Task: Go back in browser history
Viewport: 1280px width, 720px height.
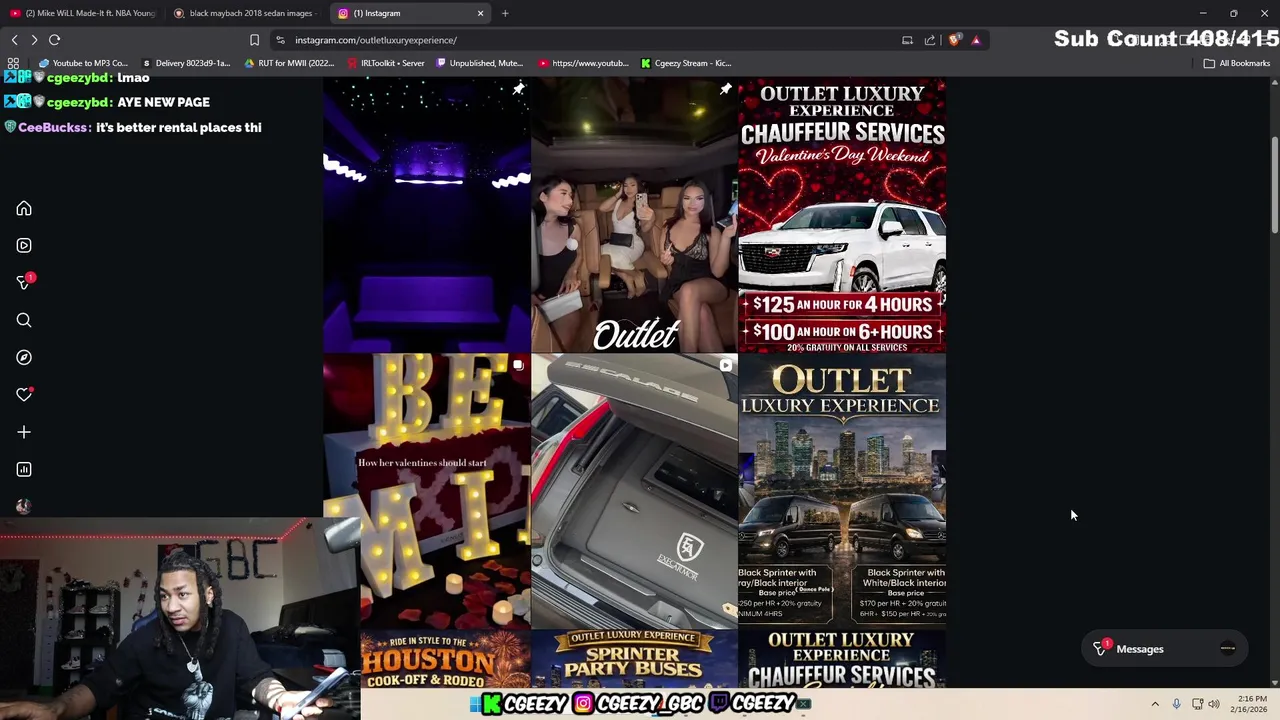Action: coord(14,40)
